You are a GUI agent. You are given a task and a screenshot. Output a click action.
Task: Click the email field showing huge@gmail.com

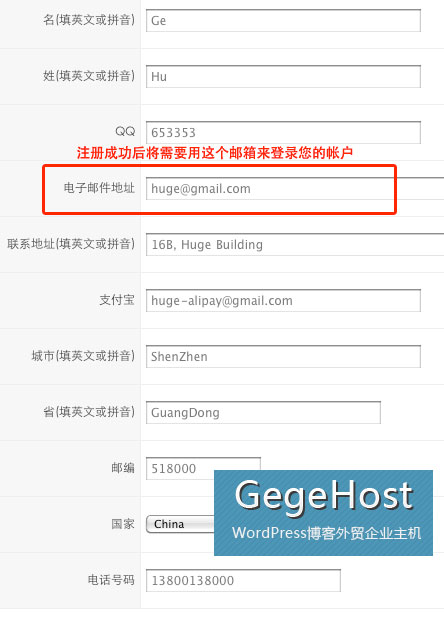click(295, 188)
